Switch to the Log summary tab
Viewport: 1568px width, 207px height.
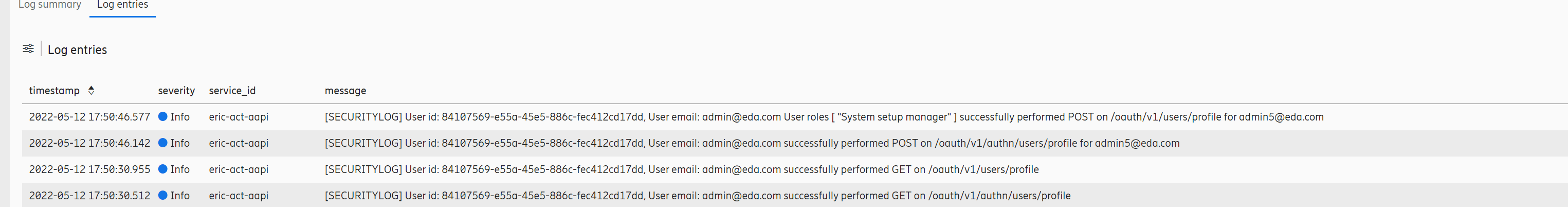[x=49, y=5]
